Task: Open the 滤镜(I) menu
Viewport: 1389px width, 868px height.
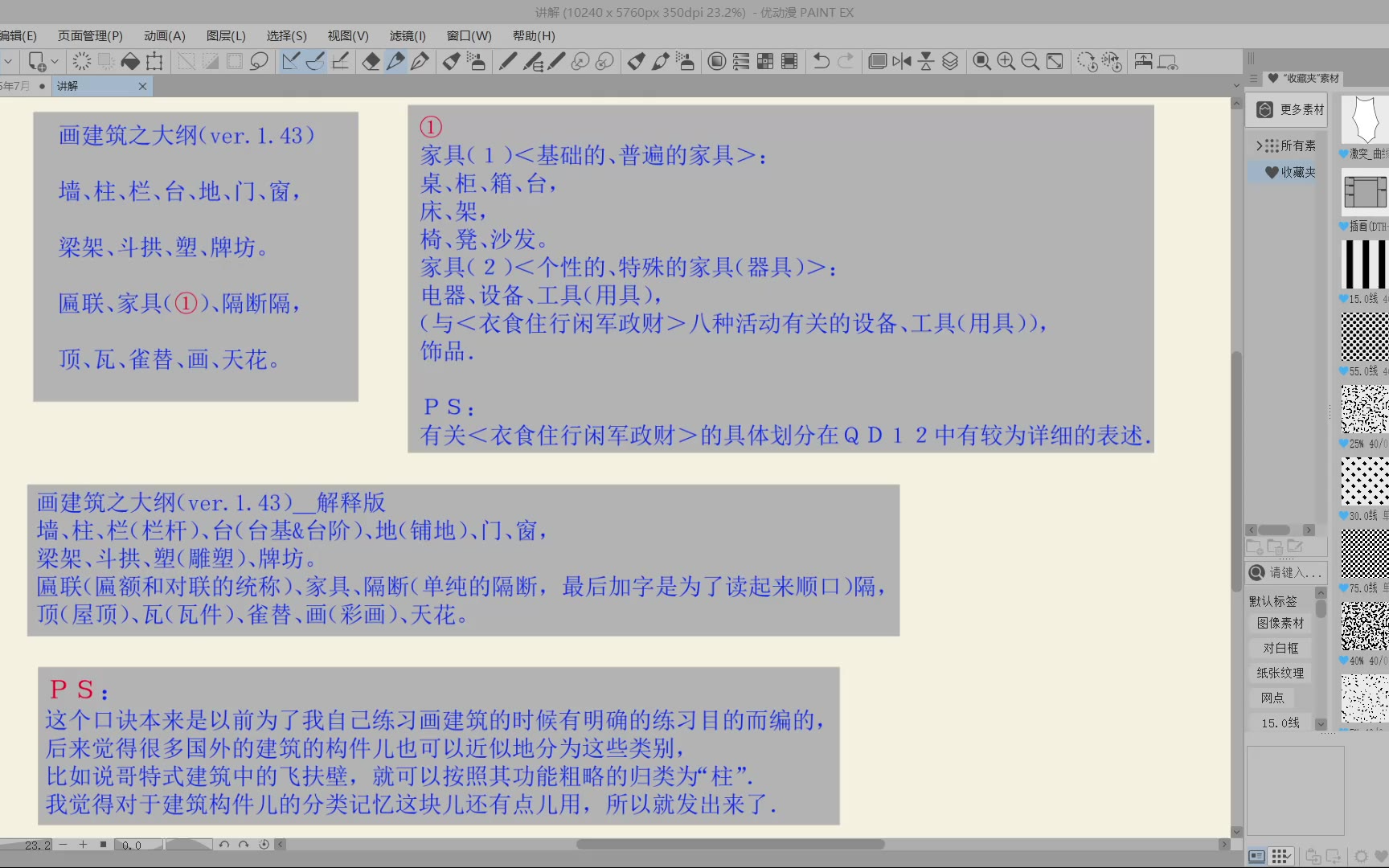Action: [408, 36]
